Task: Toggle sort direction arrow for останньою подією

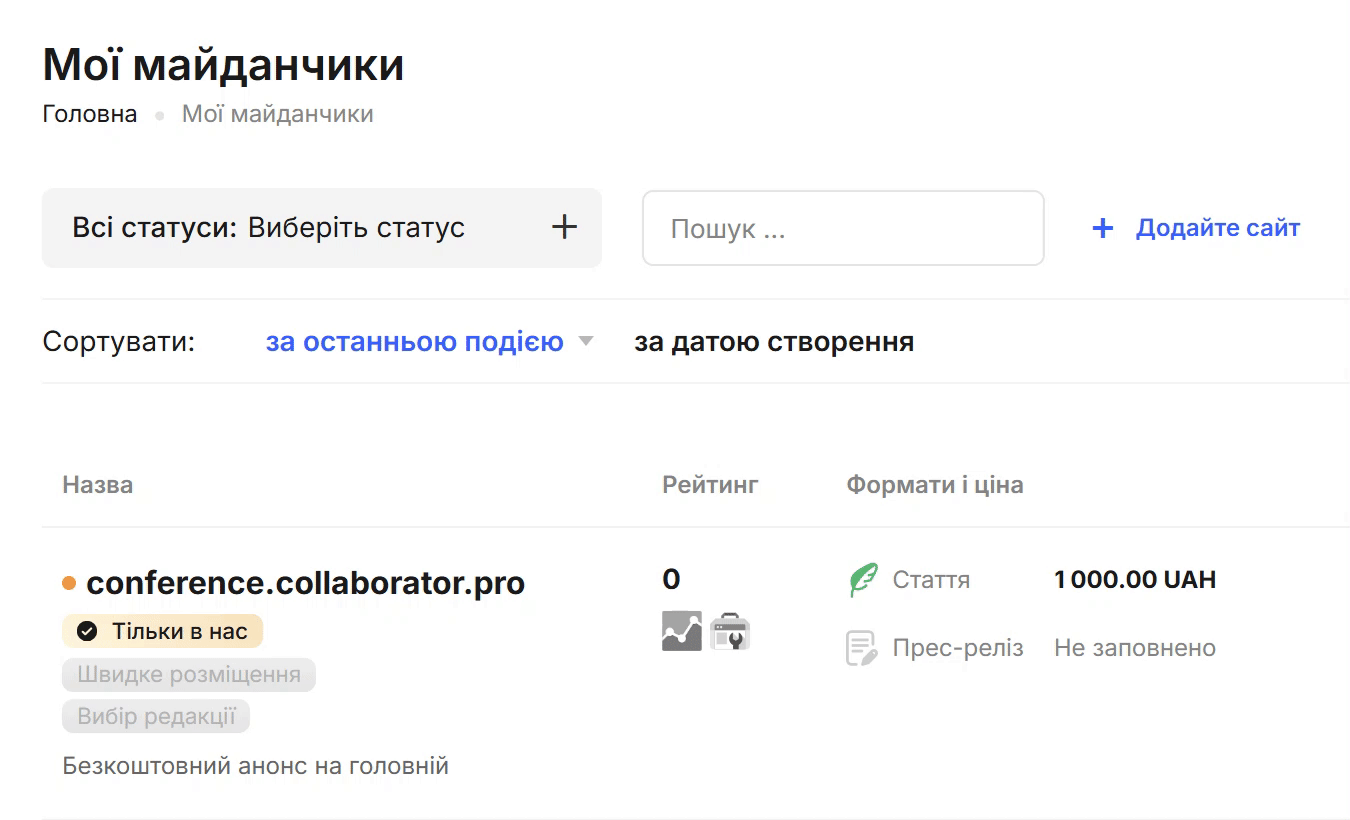Action: (587, 342)
